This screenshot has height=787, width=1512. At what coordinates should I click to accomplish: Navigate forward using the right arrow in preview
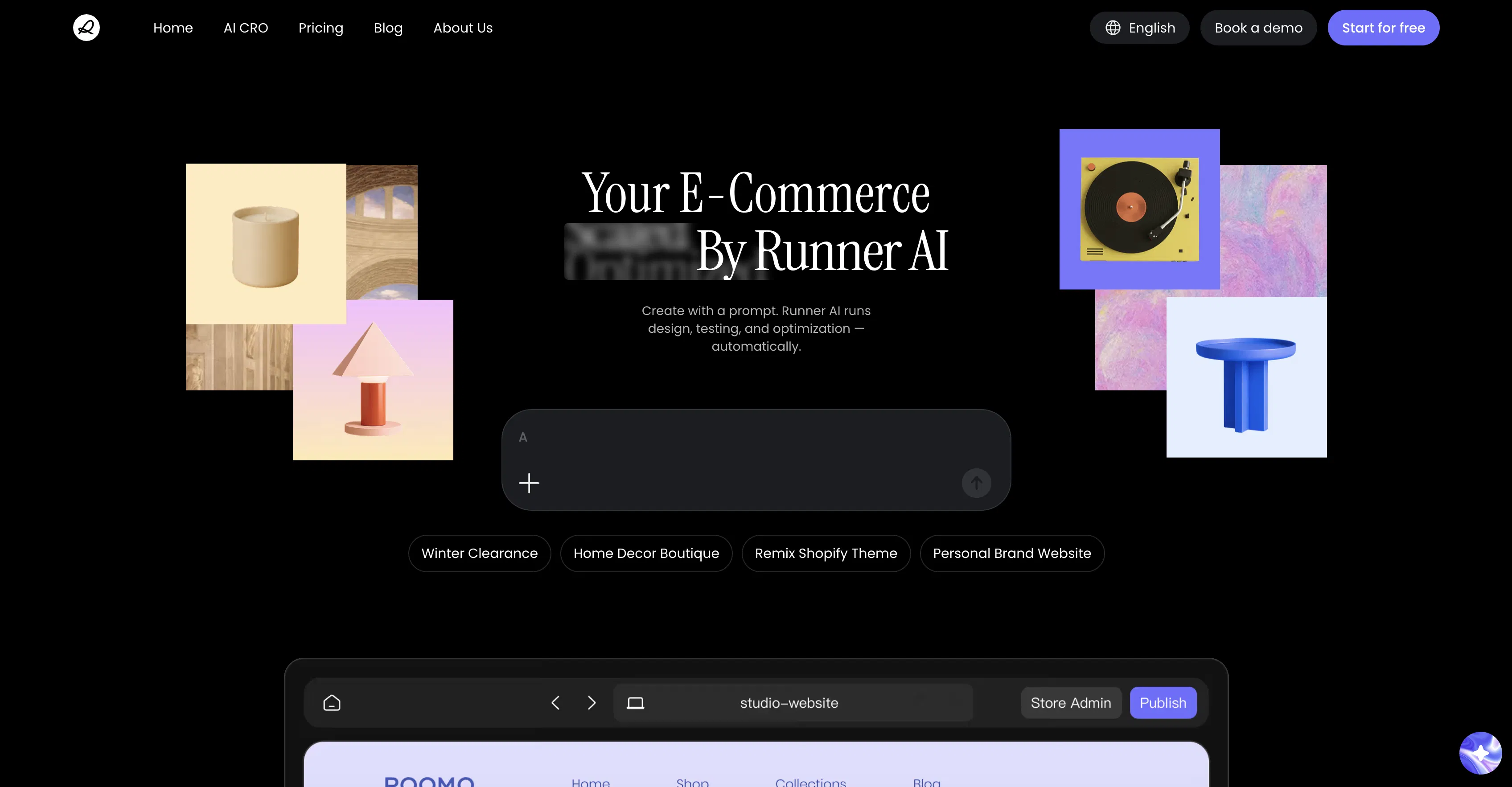pos(592,702)
